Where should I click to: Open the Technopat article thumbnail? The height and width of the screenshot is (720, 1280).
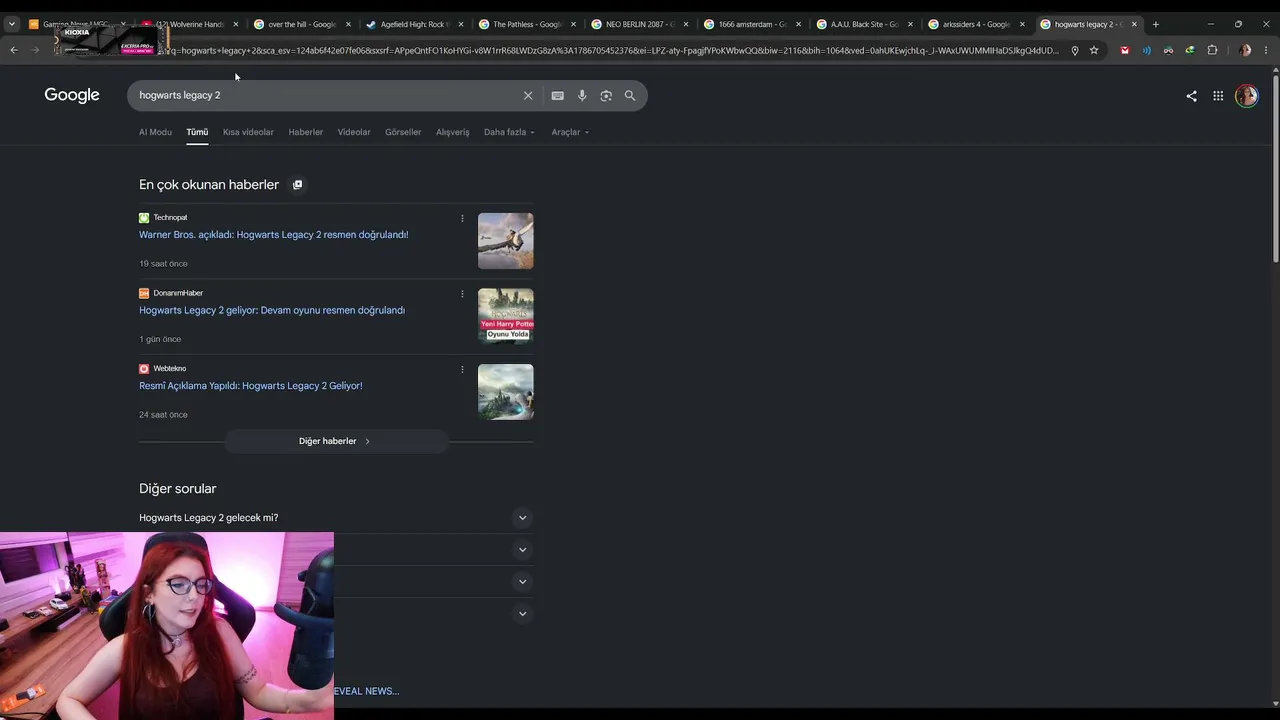pyautogui.click(x=506, y=241)
